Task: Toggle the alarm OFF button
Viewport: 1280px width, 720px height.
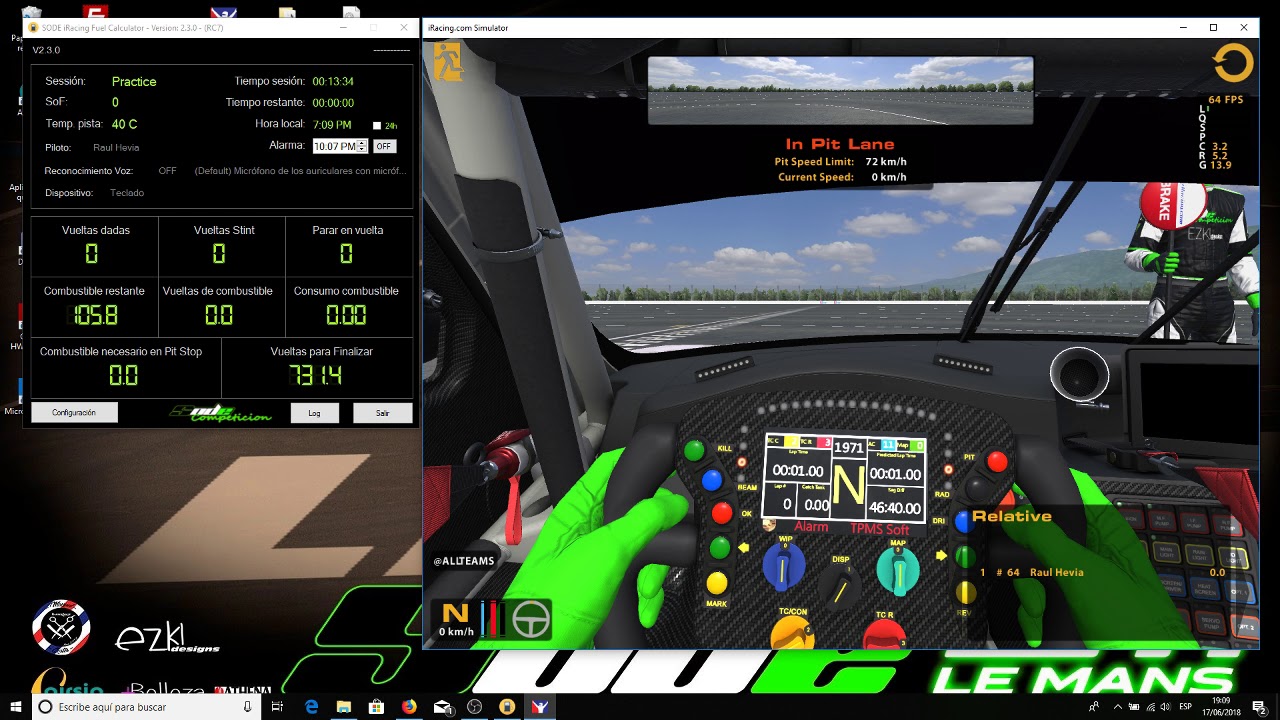Action: click(x=384, y=146)
